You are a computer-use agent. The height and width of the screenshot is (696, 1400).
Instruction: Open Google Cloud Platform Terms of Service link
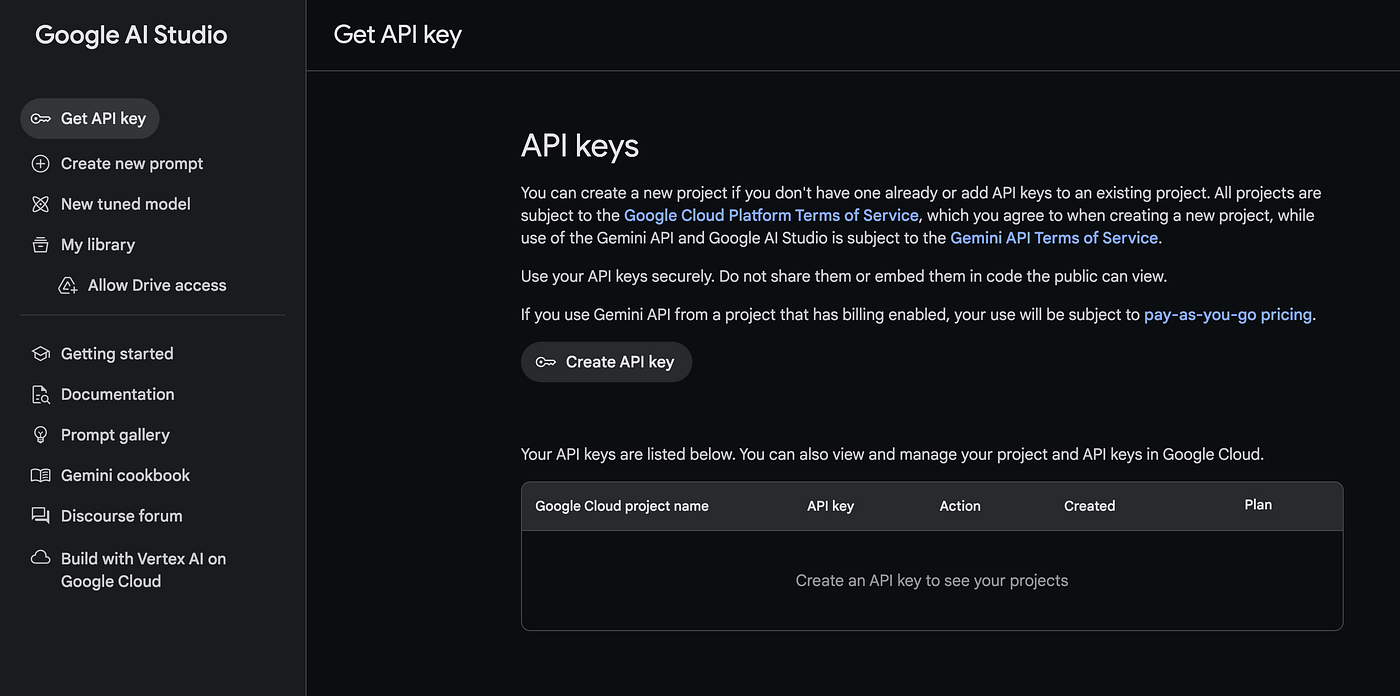771,215
